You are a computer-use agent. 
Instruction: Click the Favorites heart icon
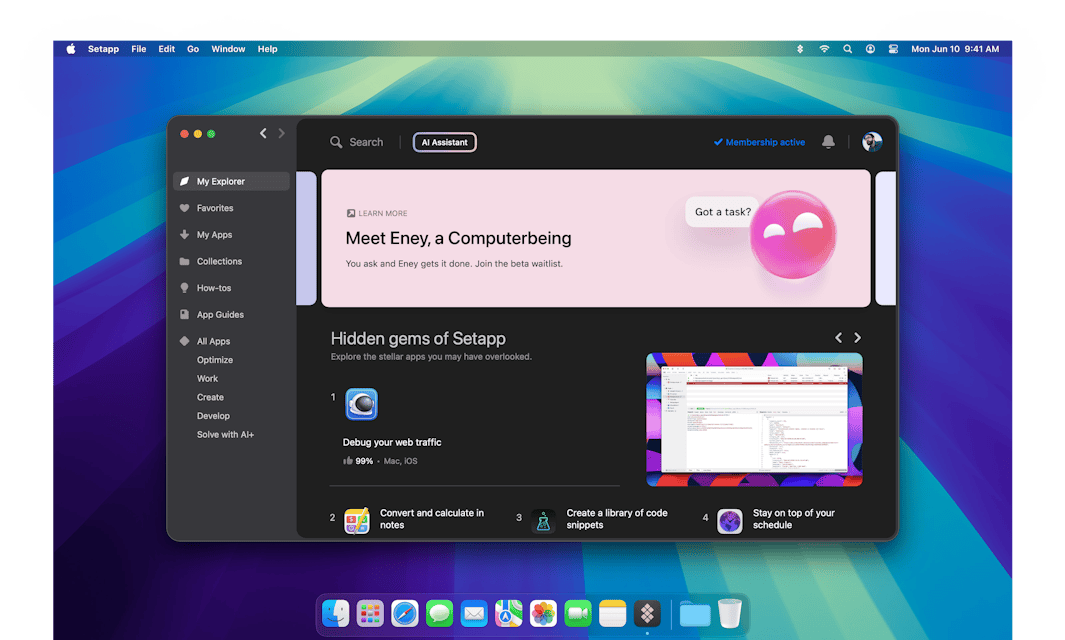pyautogui.click(x=184, y=208)
